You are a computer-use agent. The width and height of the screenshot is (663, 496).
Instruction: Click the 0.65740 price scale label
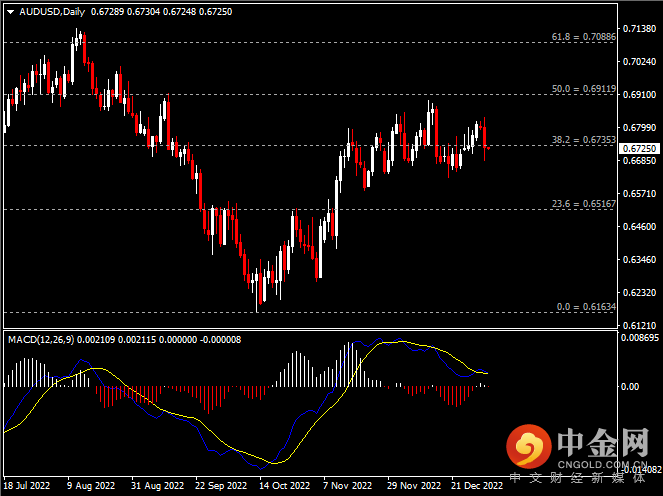(639, 193)
